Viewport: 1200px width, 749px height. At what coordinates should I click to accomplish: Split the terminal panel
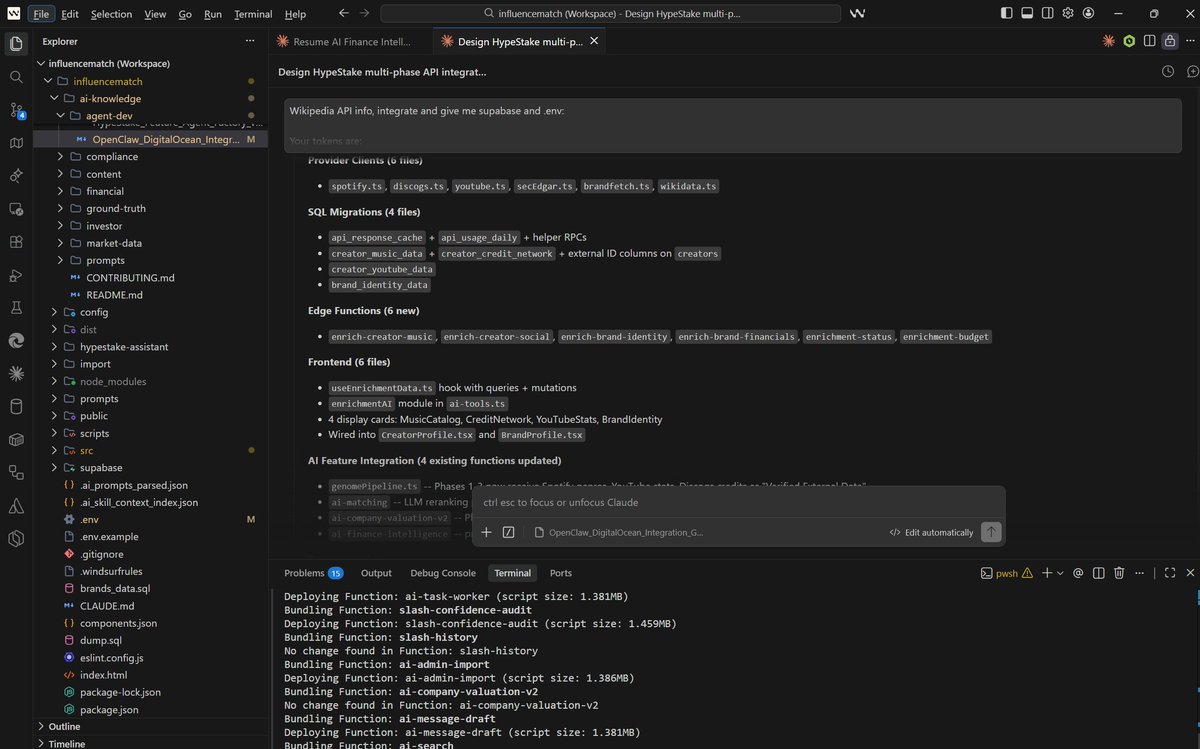click(x=1099, y=573)
